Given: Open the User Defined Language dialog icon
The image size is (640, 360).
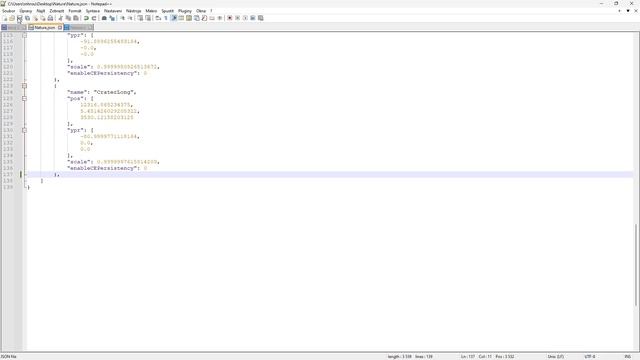Looking at the screenshot, I should pos(181,18).
